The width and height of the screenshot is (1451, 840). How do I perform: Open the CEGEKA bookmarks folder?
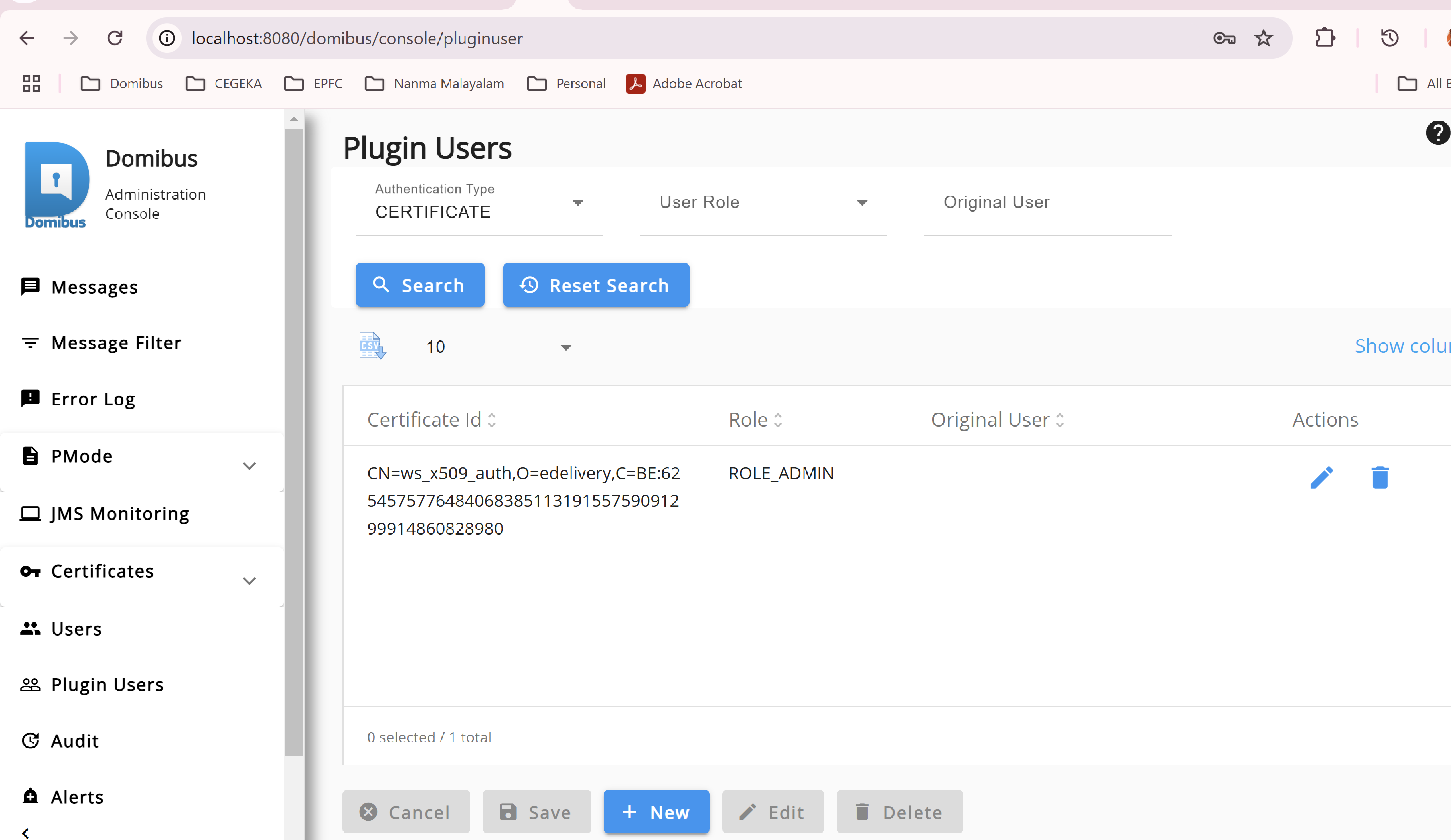pos(224,84)
